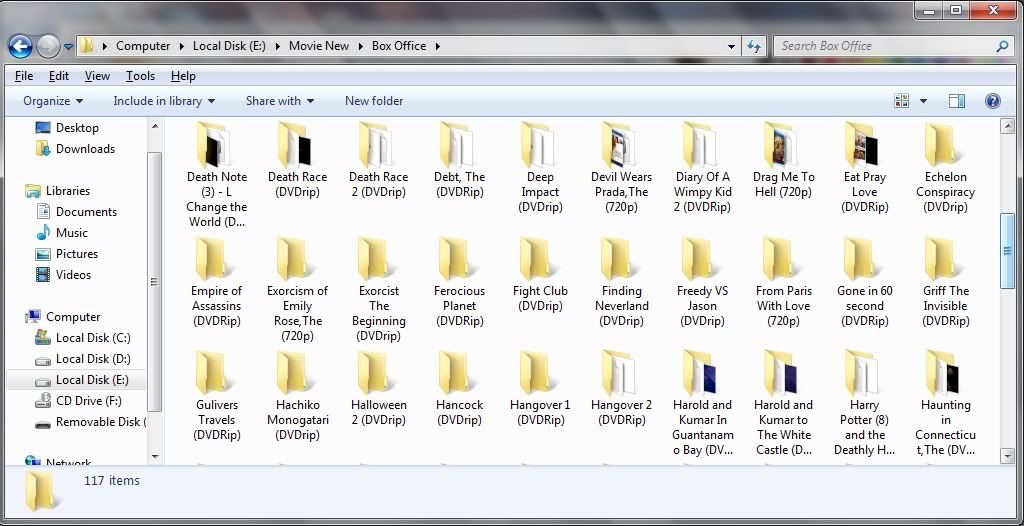Viewport: 1024px width, 526px height.
Task: Open the Edit menu
Action: pyautogui.click(x=59, y=76)
